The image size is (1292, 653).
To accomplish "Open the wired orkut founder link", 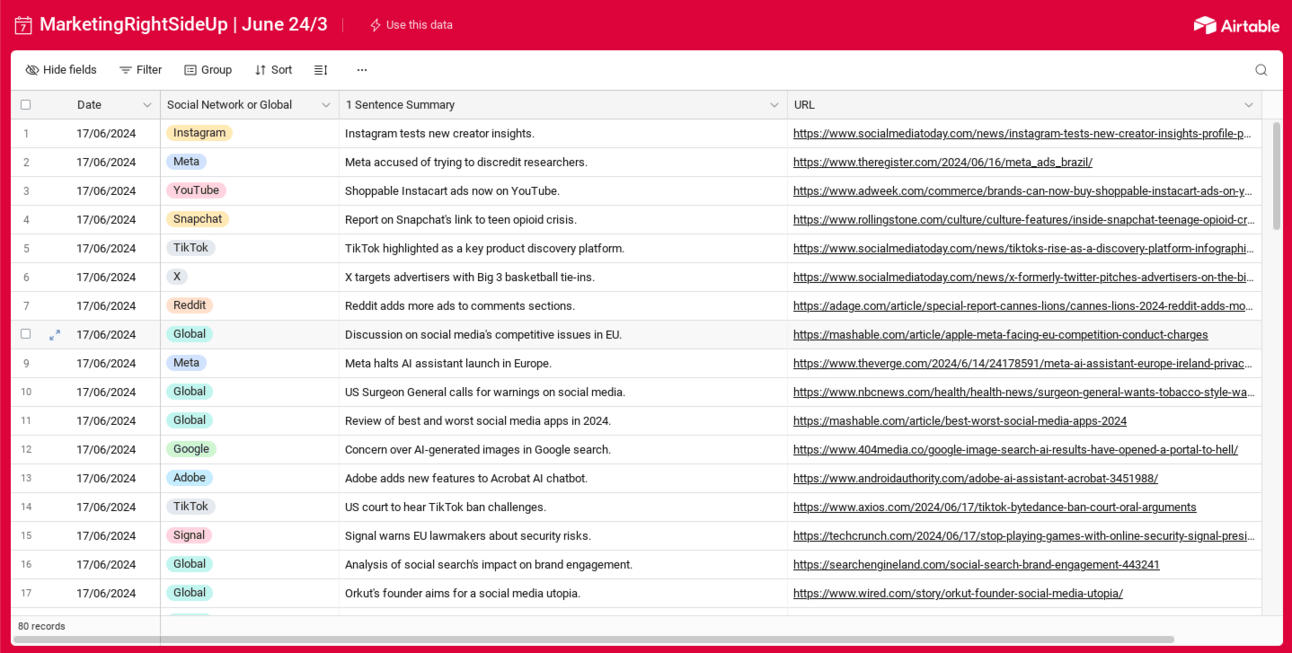I will tap(958, 594).
